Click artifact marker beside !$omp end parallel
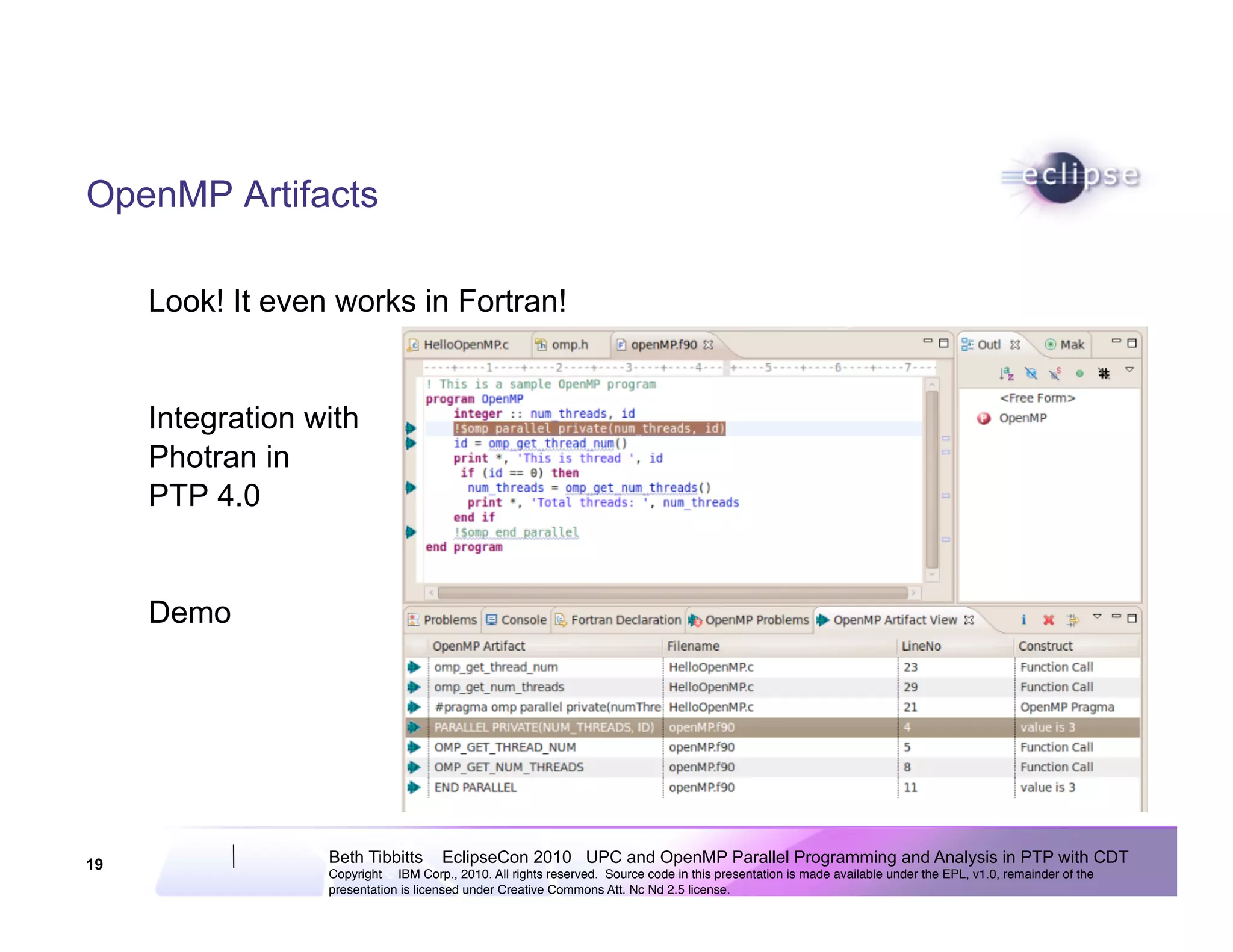 coord(411,532)
